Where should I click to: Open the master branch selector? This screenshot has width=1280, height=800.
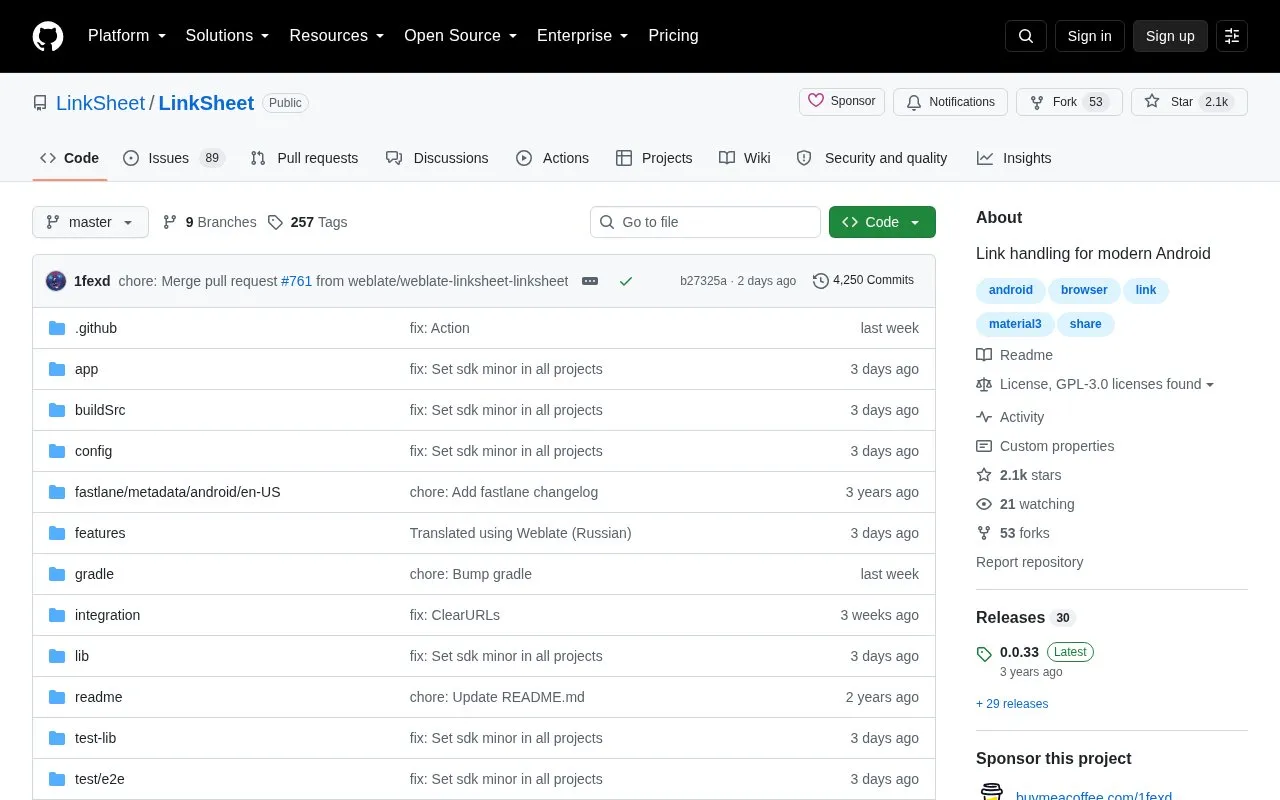[90, 222]
